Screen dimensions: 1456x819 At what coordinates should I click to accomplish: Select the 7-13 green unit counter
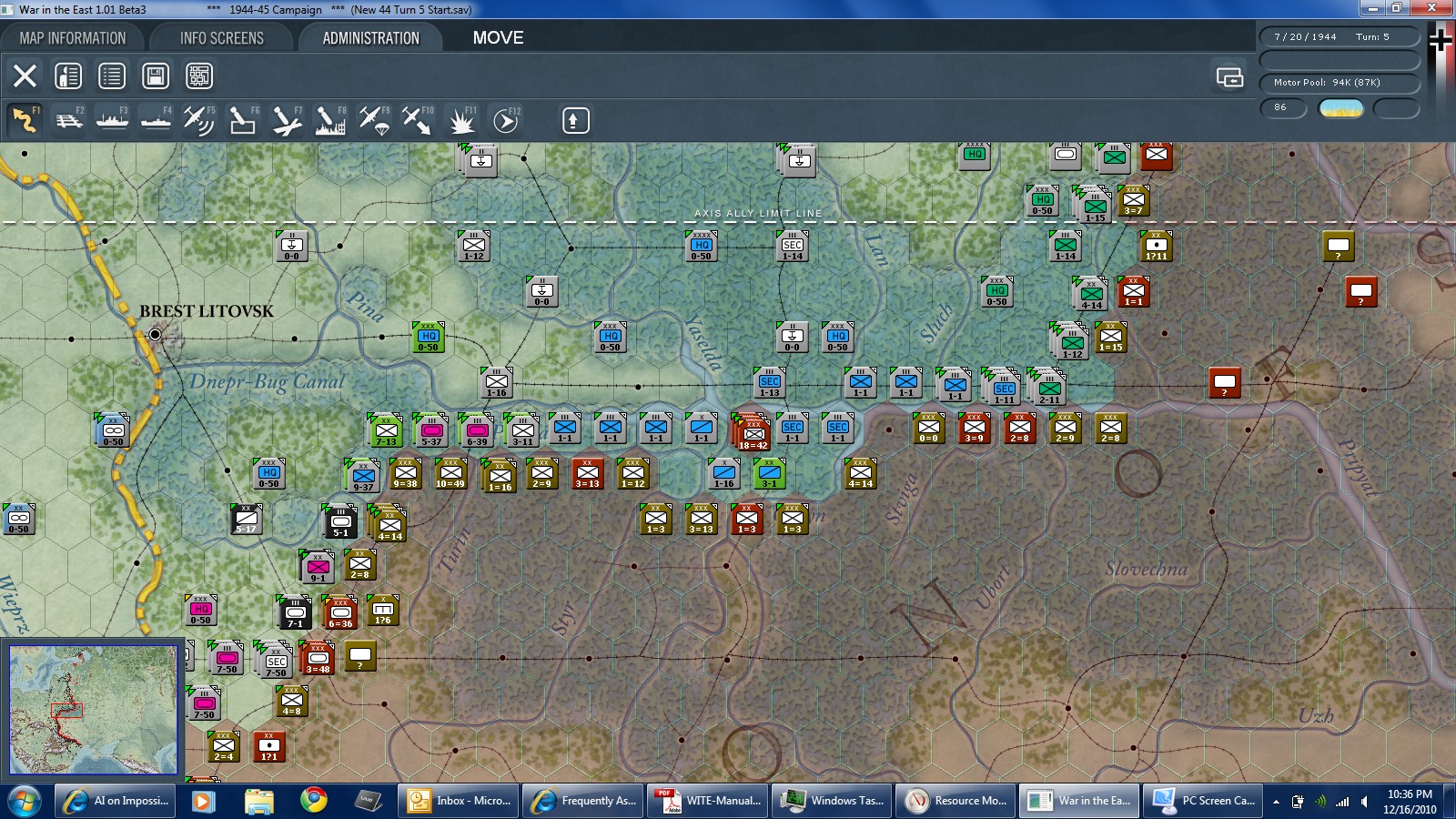coord(386,430)
